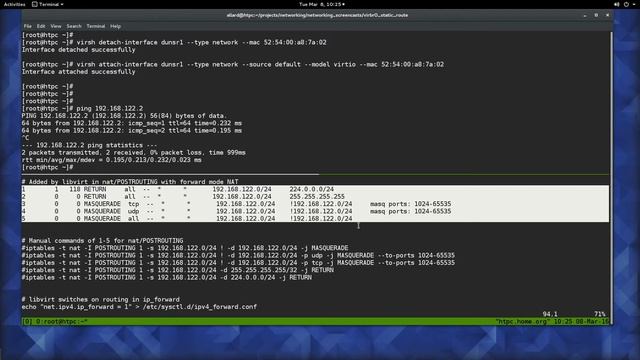Click the empty prompt after ping statistics
This screenshot has width=640, height=360.
click(47, 167)
